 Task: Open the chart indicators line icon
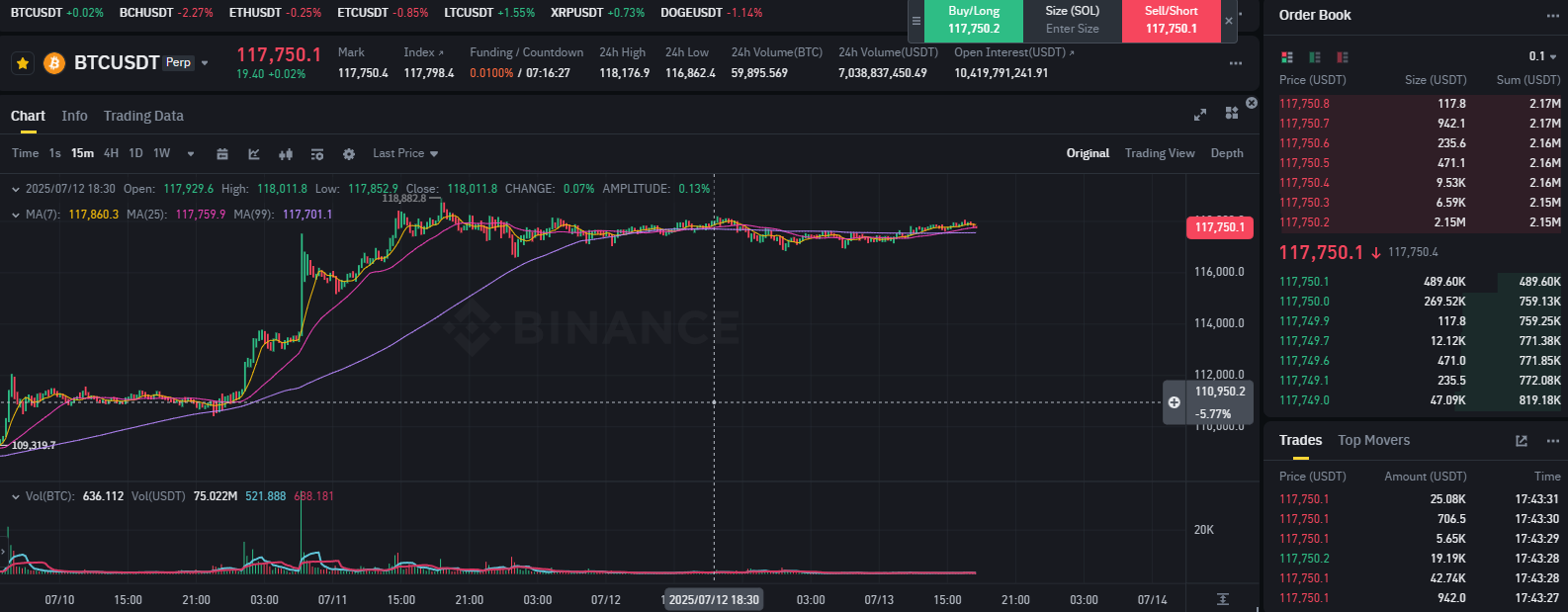(x=254, y=154)
